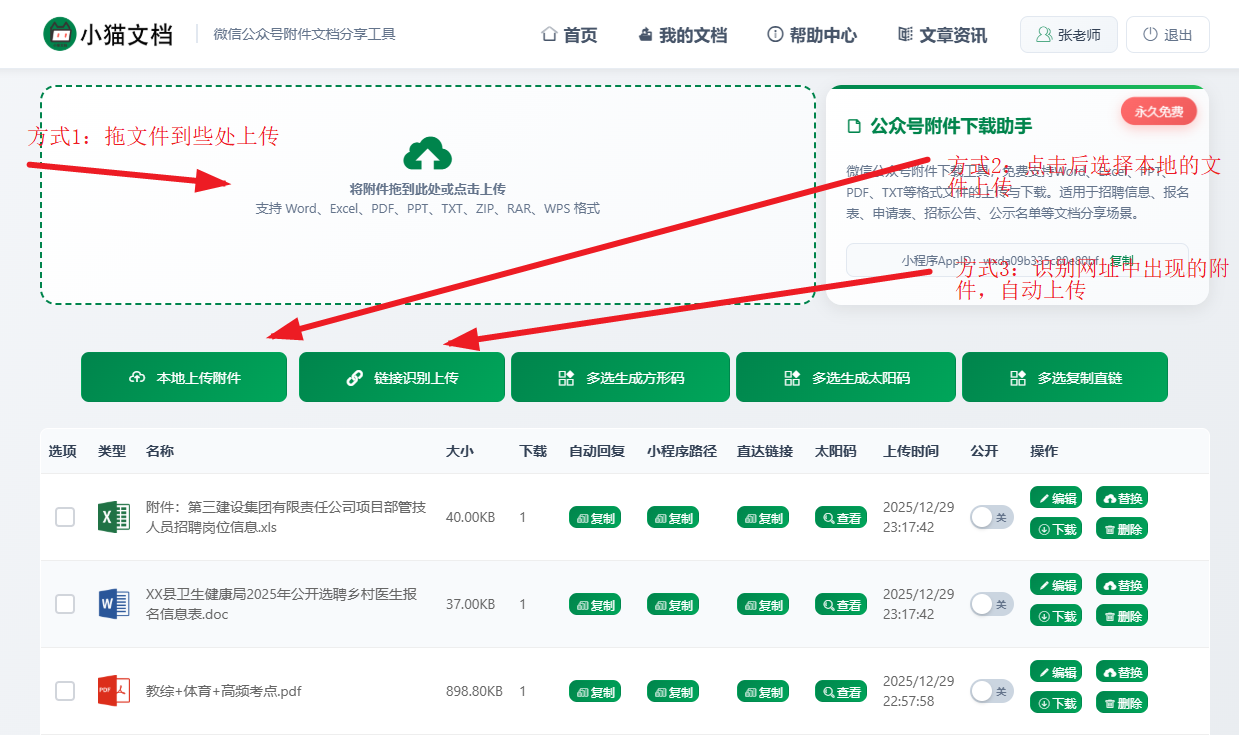Screen dimensions: 1239x735
Task: Click the cloud upload icon in drop zone
Action: (427, 155)
